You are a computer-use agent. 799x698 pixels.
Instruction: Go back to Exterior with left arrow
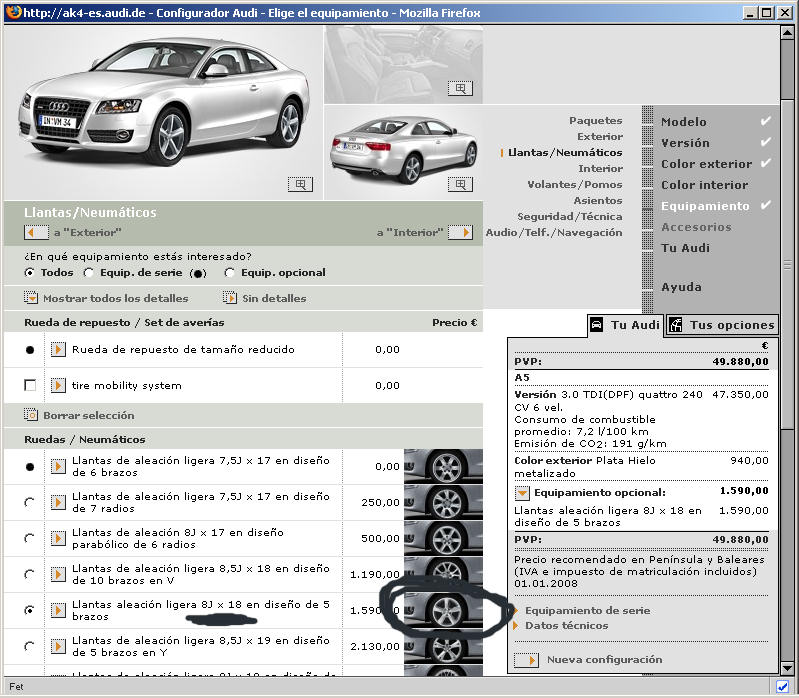pyautogui.click(x=36, y=232)
